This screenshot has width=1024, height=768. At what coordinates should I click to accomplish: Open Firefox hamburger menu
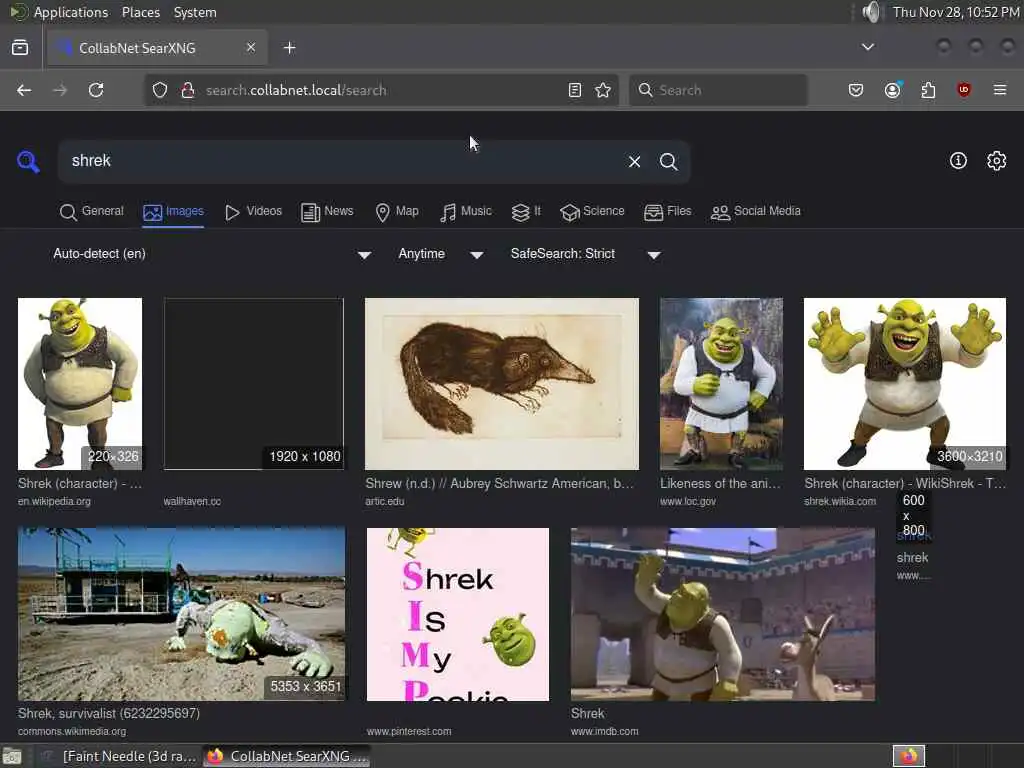1000,90
